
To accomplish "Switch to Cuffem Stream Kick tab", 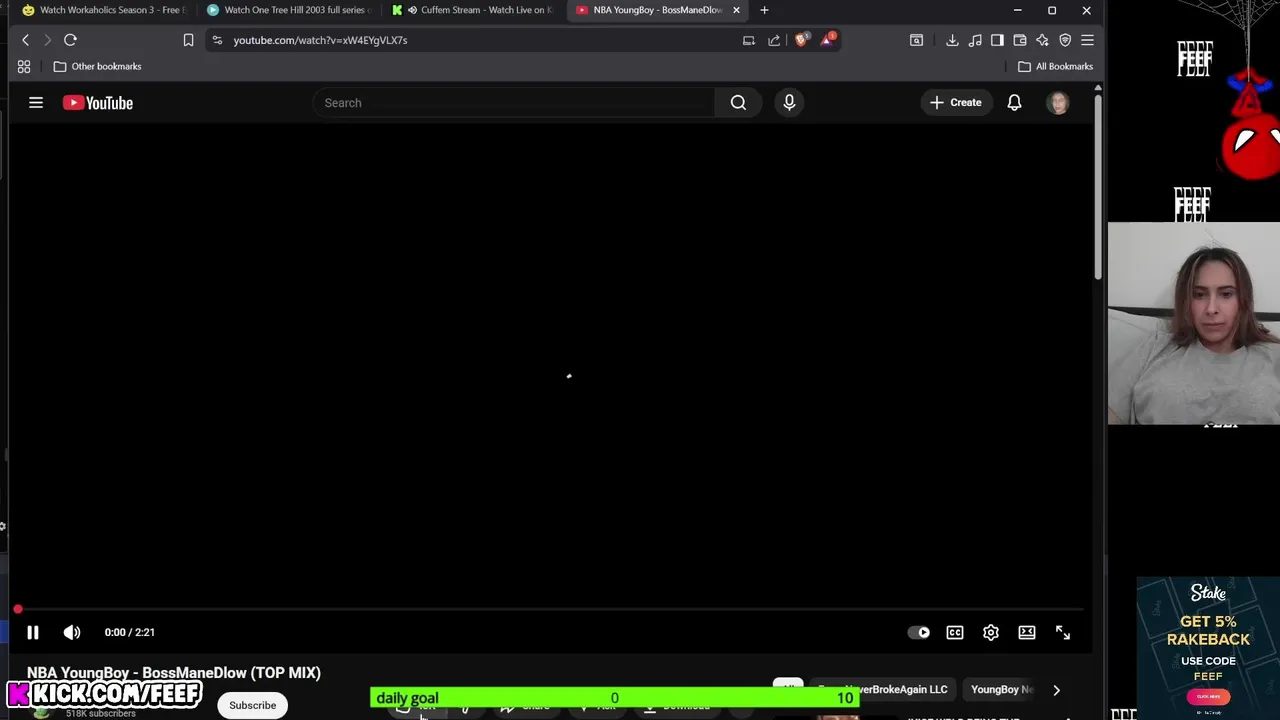I will pyautogui.click(x=472, y=10).
